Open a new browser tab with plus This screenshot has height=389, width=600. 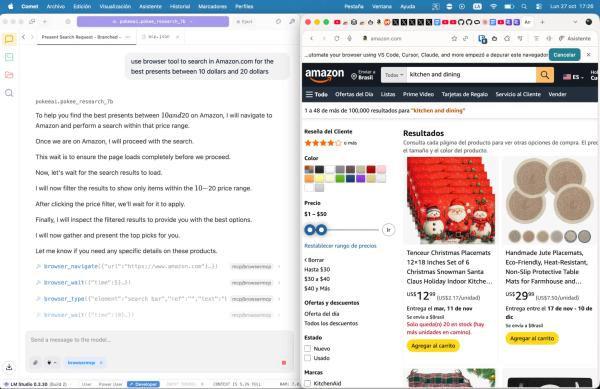click(x=542, y=22)
